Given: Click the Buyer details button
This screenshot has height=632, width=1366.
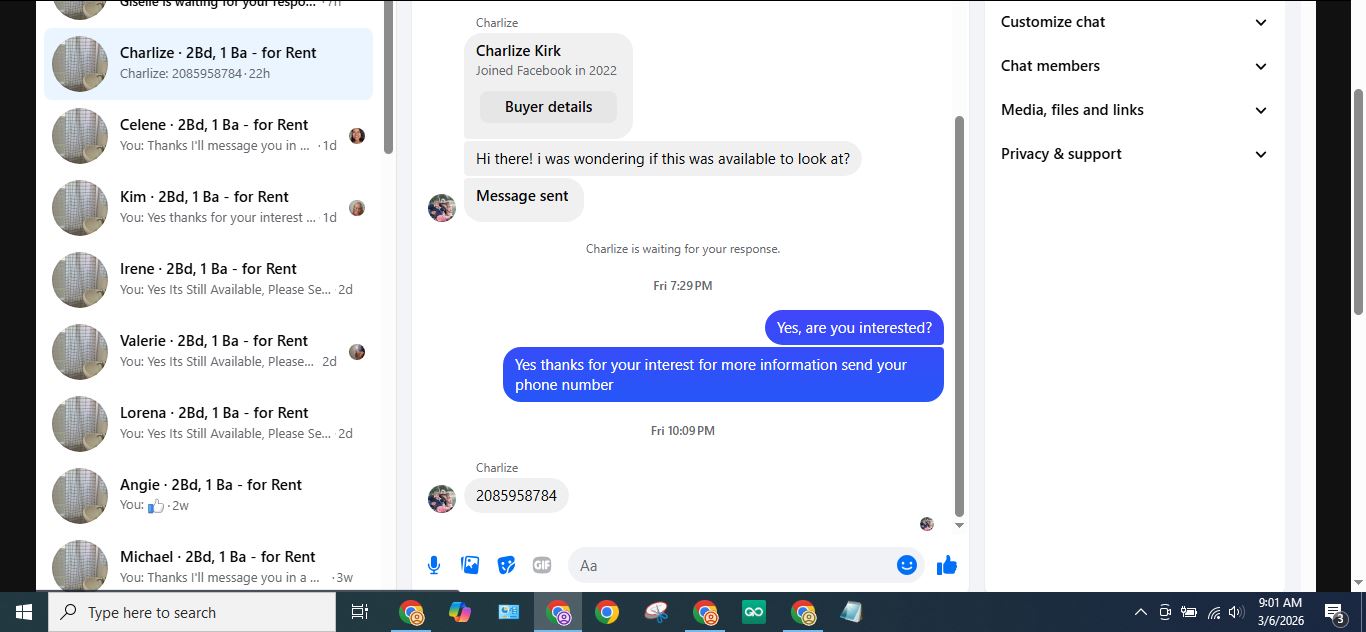Looking at the screenshot, I should [548, 107].
